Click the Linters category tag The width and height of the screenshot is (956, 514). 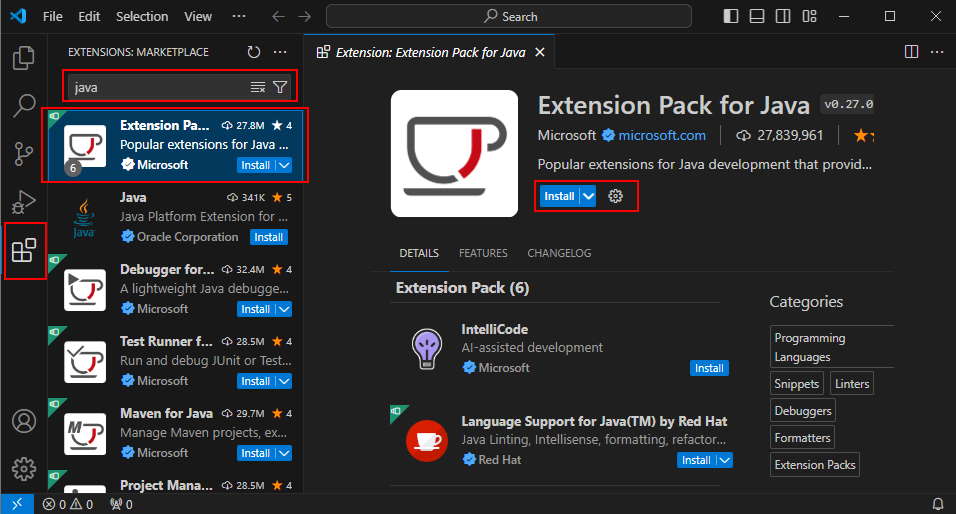click(x=852, y=384)
